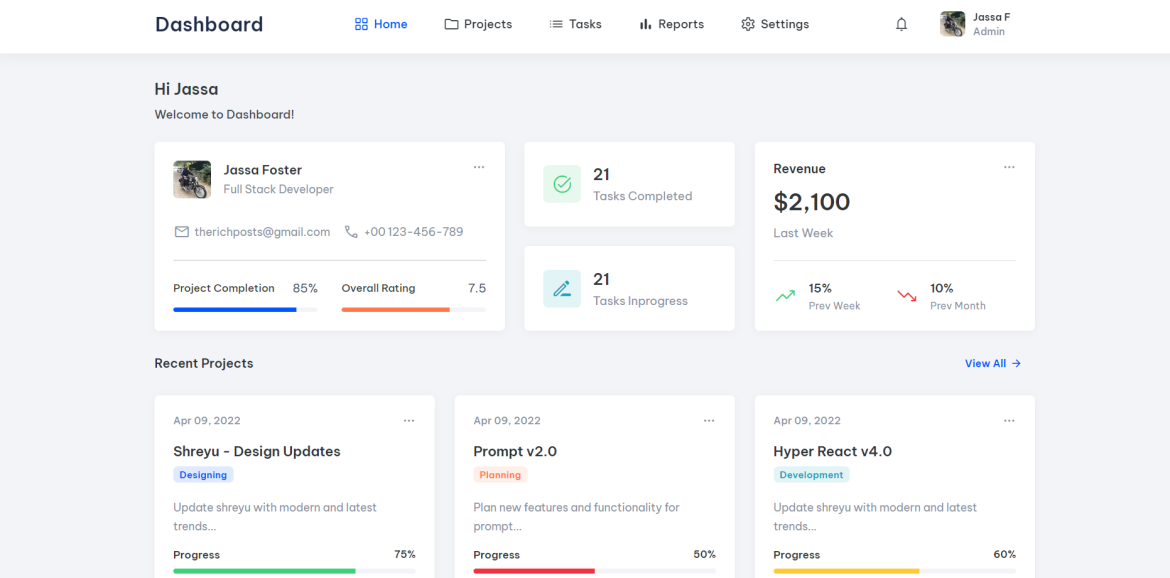Open the Hyper React v4.0 options menu
The image size is (1170, 578).
tap(1009, 421)
